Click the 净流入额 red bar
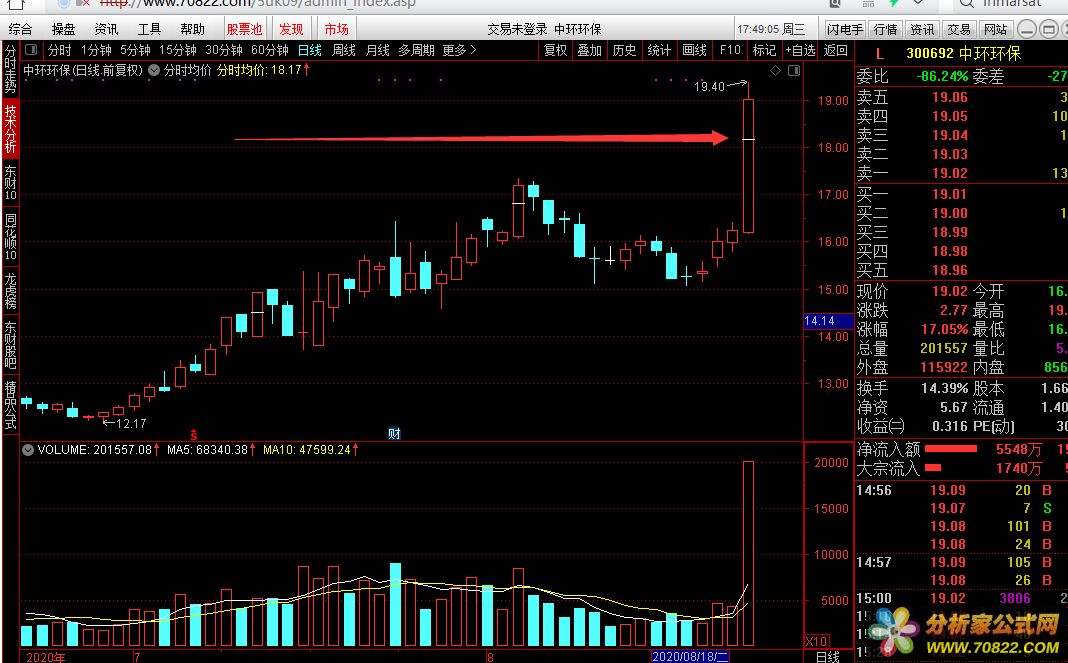The height and width of the screenshot is (663, 1068). [x=951, y=449]
